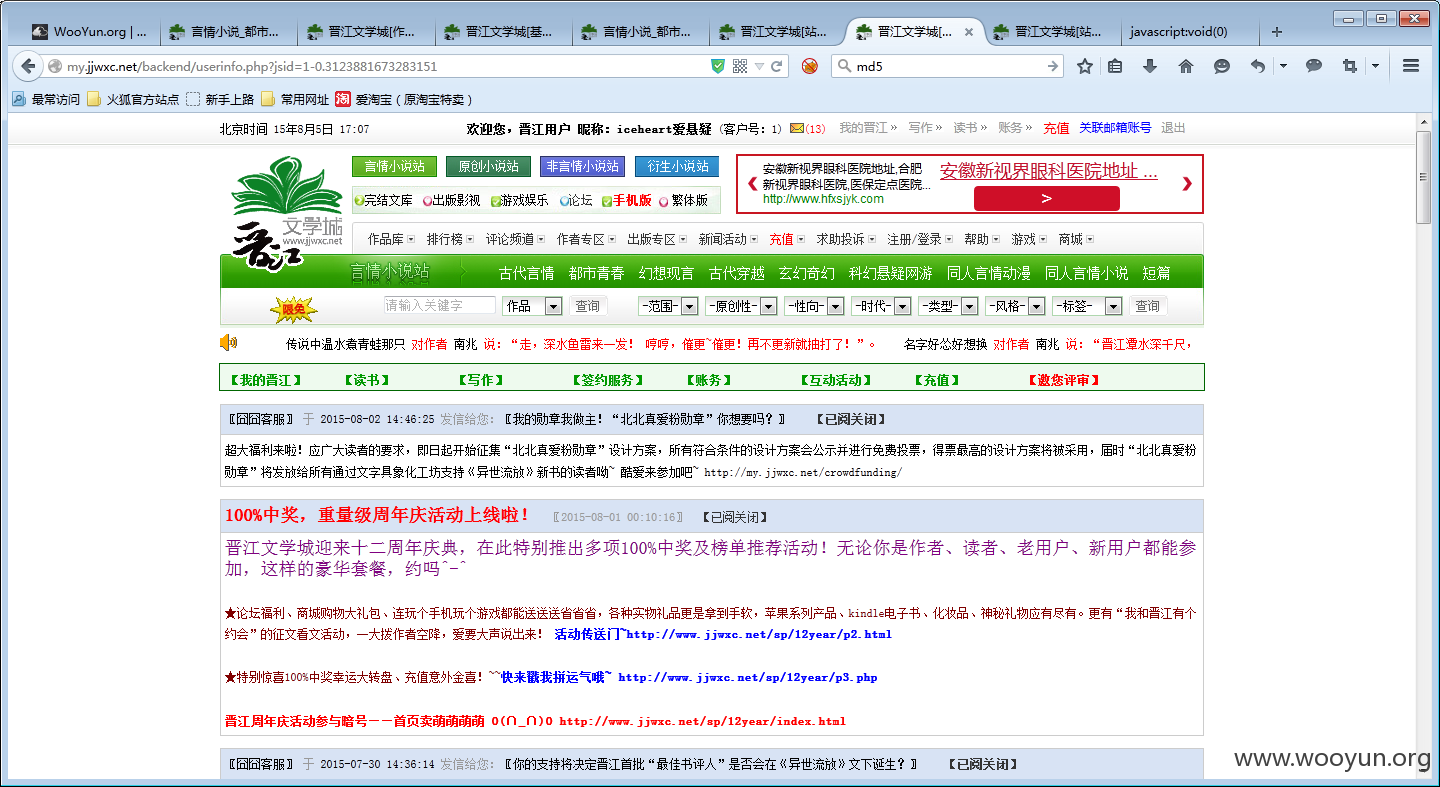Click the QR code icon in address bar
1440x787 pixels.
tap(740, 66)
